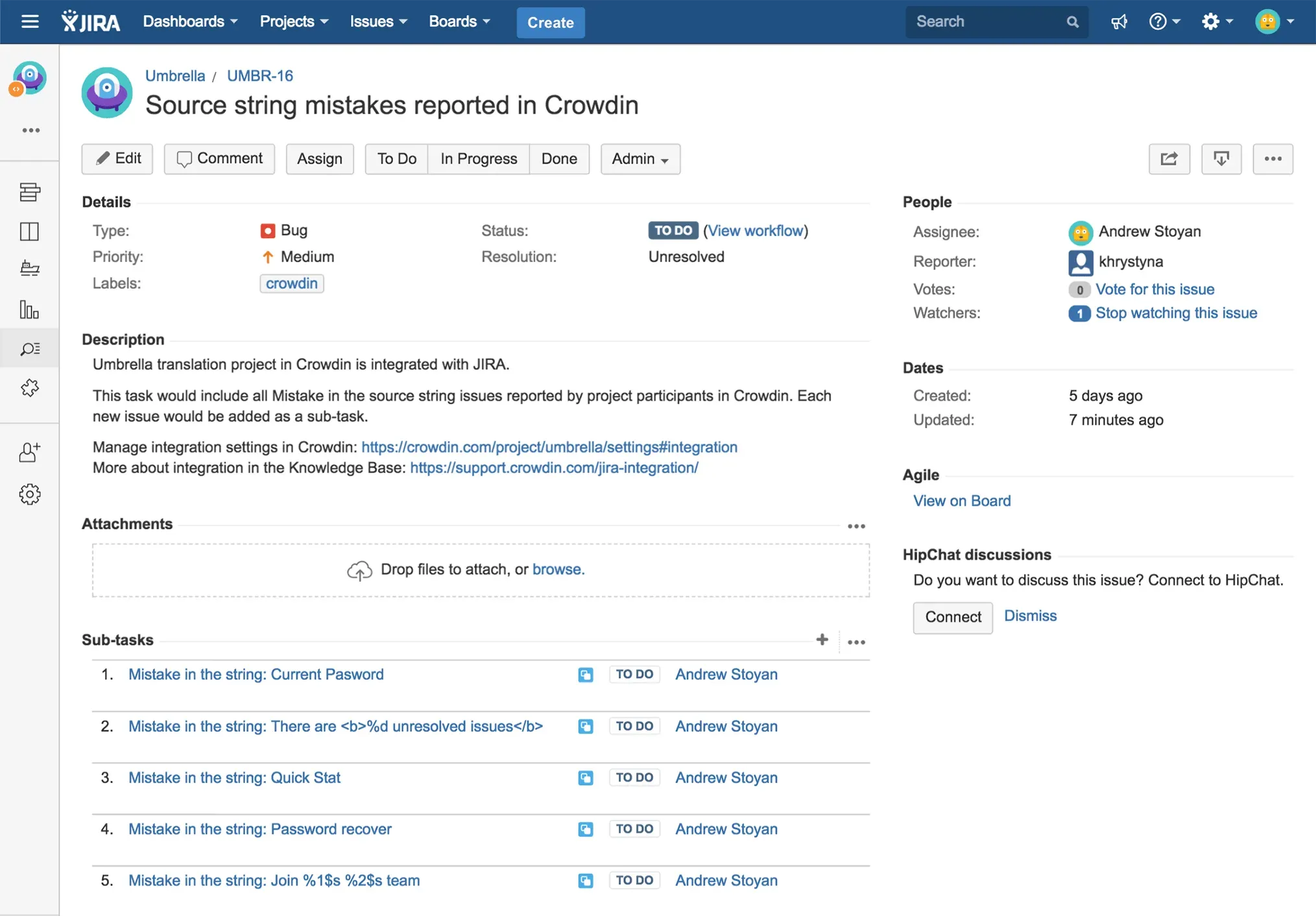Image resolution: width=1316 pixels, height=916 pixels.
Task: Open the support.crowdin.com jira-integration link
Action: point(554,468)
